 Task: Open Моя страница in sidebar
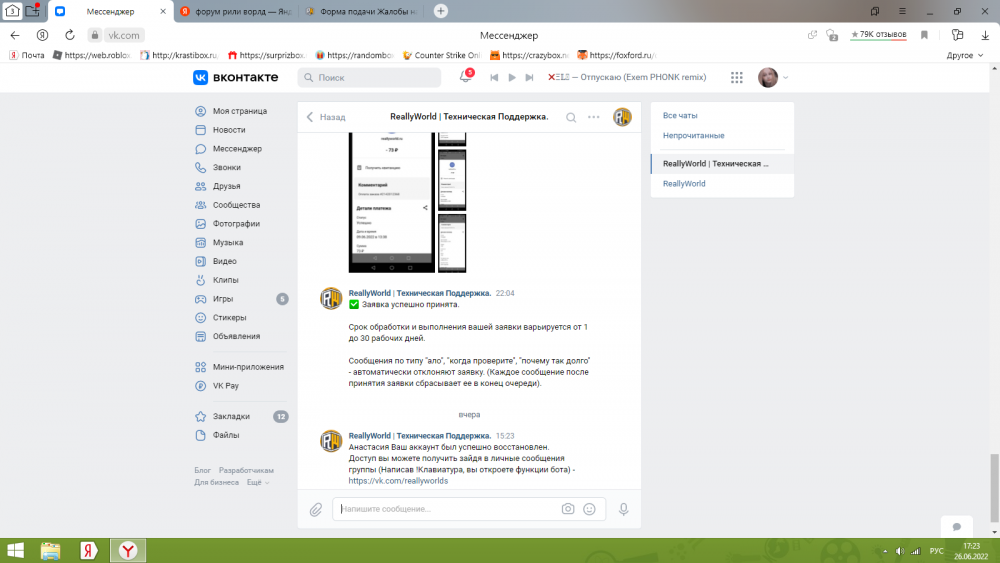[240, 111]
